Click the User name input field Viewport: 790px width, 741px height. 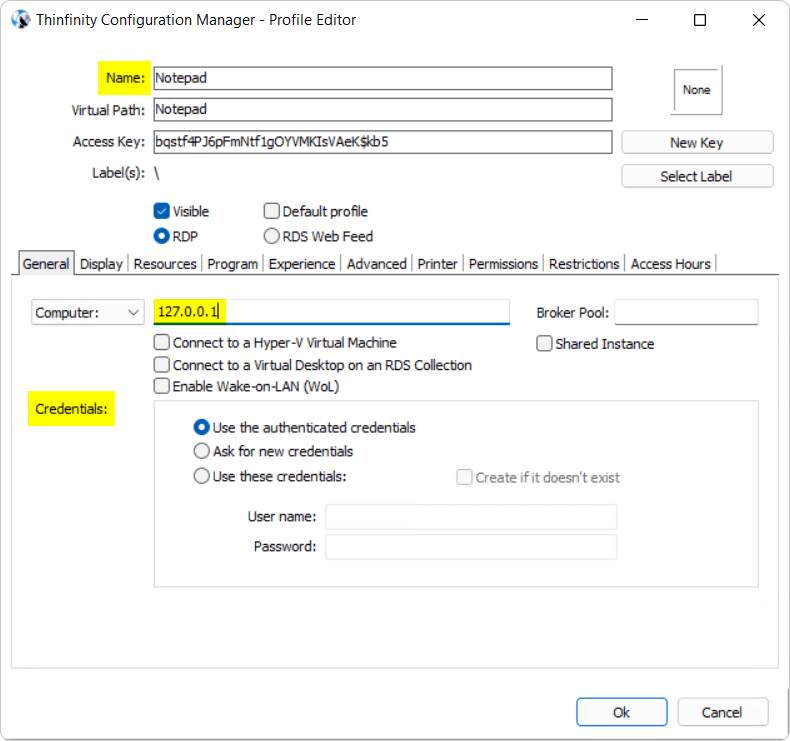click(471, 516)
